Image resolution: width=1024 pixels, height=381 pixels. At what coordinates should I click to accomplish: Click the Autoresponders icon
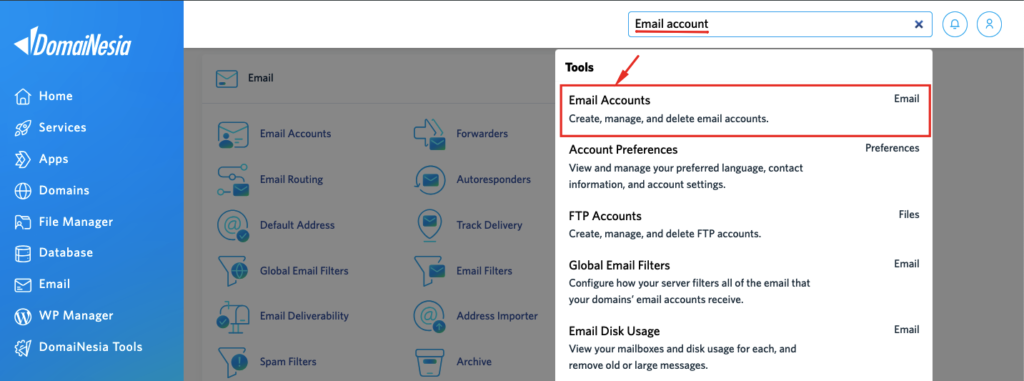(x=429, y=180)
